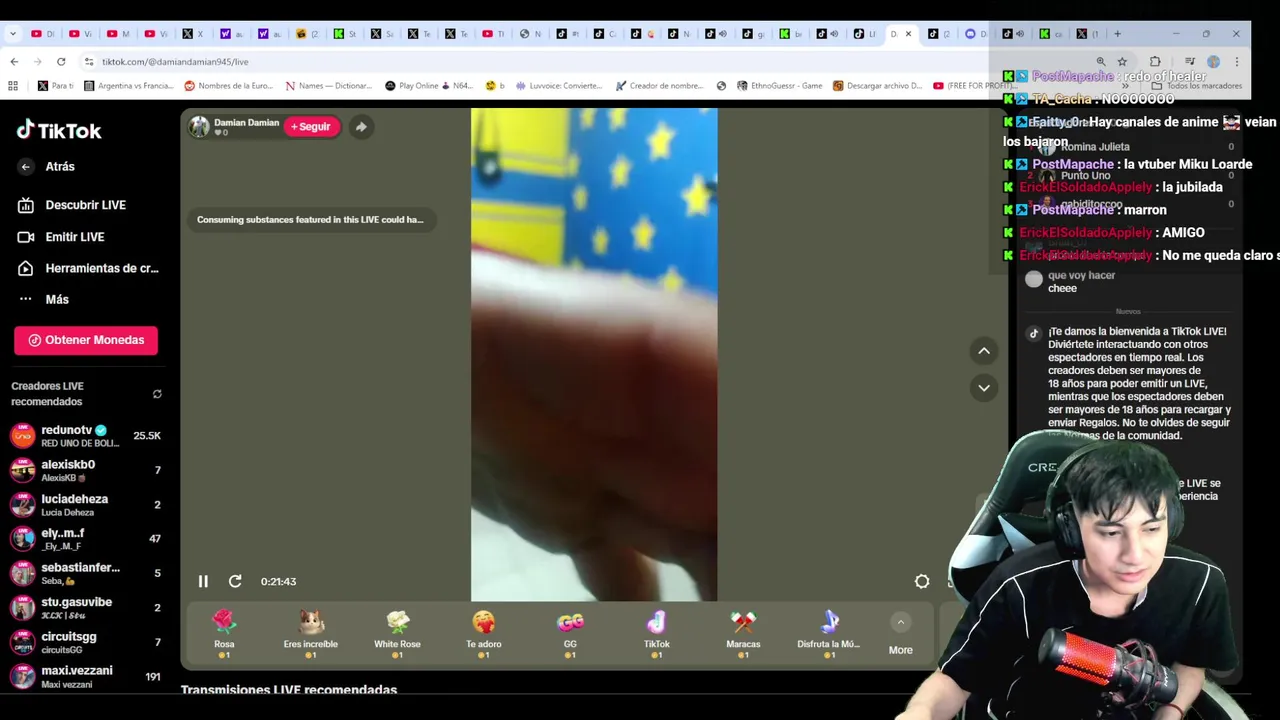The image size is (1280, 720).
Task: Open ely..m..f live channel
Action: tap(86, 539)
